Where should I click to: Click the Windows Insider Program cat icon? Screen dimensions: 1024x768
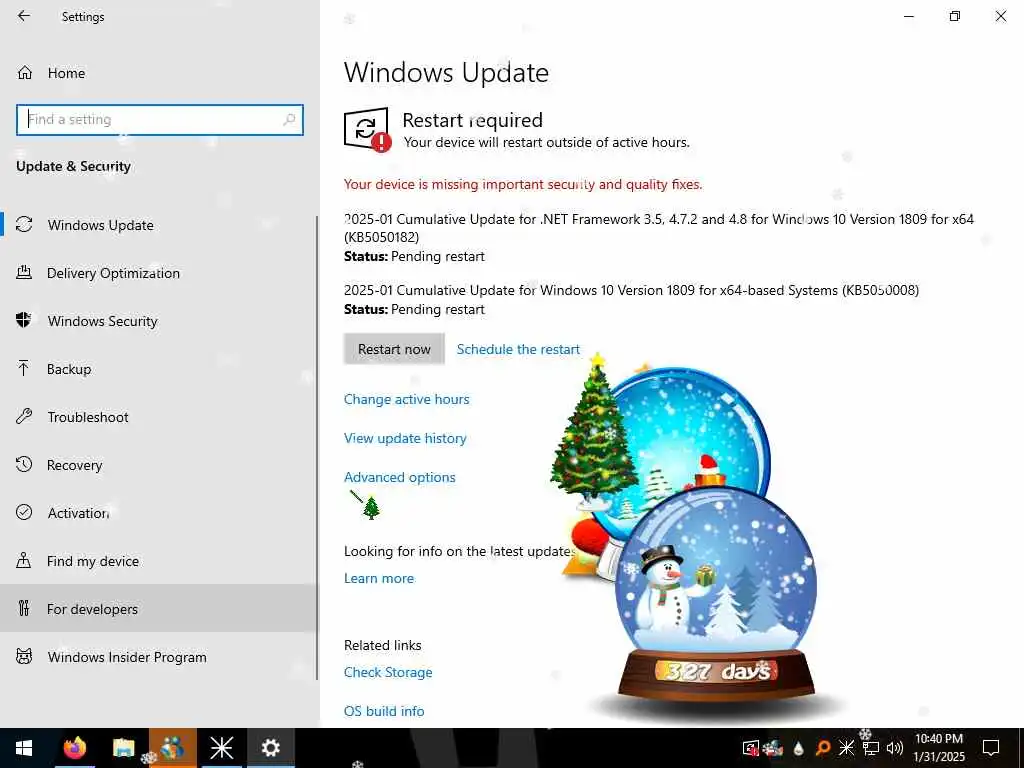click(x=24, y=656)
